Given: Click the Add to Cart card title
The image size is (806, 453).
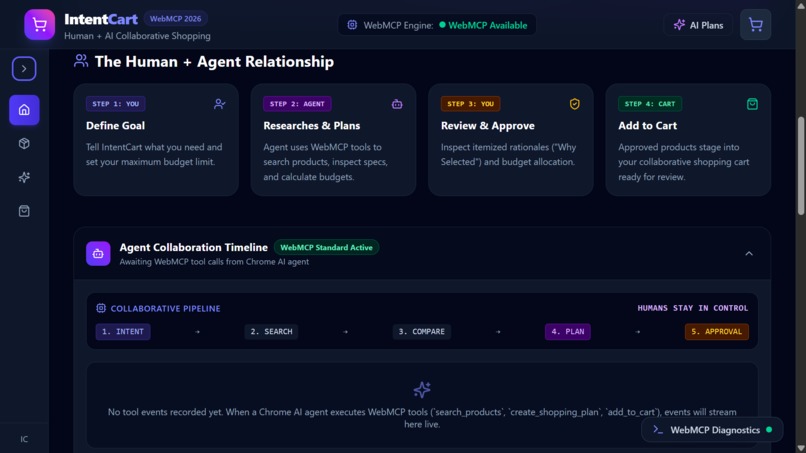Looking at the screenshot, I should (647, 125).
